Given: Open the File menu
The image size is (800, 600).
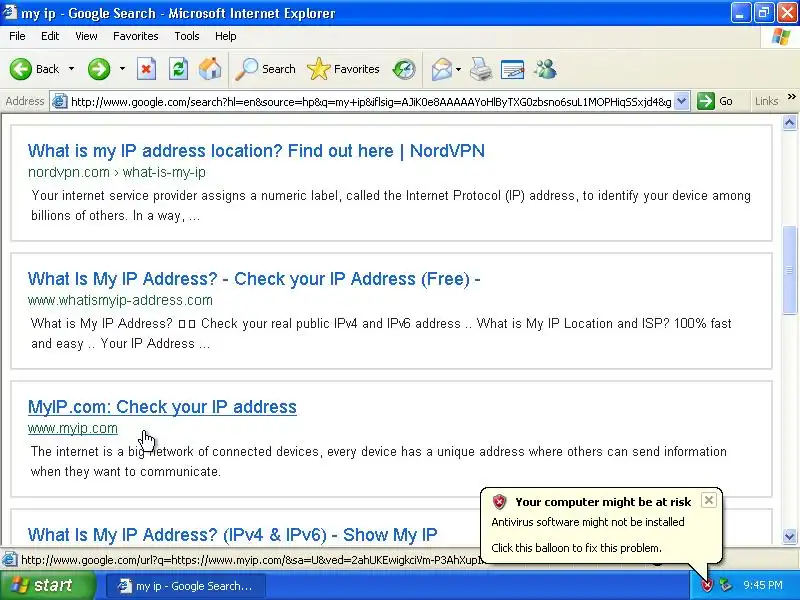Looking at the screenshot, I should pyautogui.click(x=17, y=36).
